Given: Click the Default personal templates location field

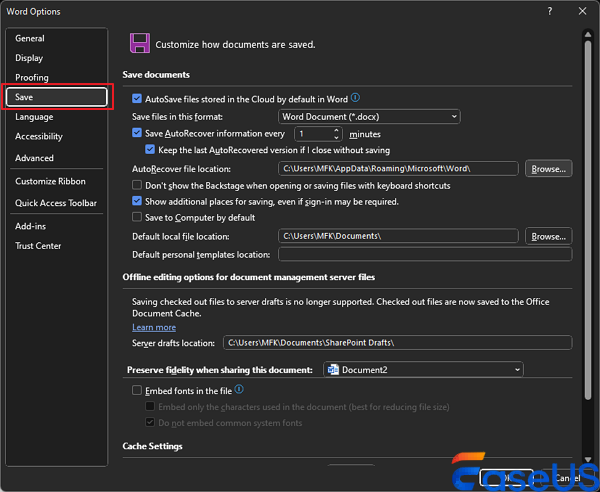Looking at the screenshot, I should coord(425,255).
